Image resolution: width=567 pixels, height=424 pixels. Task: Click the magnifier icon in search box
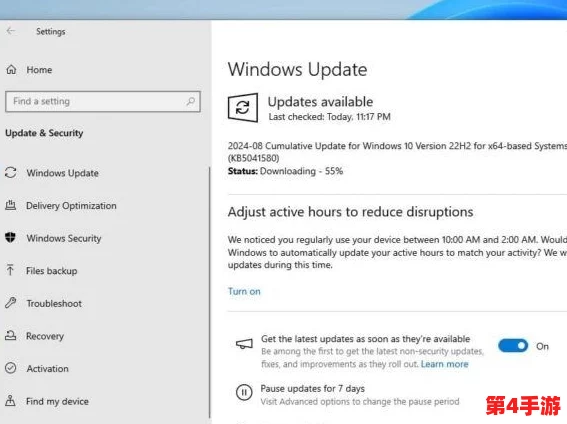click(191, 101)
